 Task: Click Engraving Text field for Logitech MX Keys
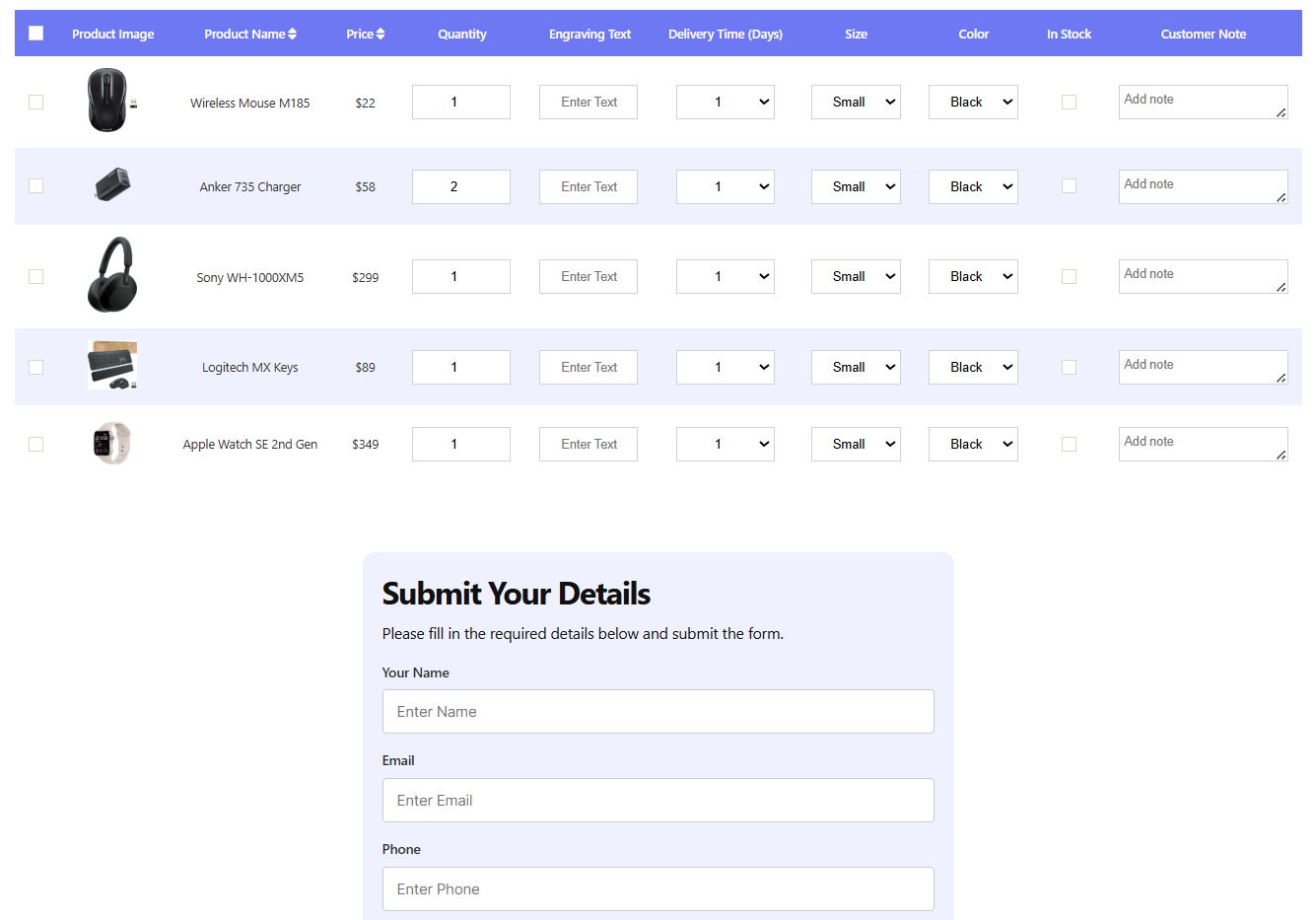pos(589,367)
